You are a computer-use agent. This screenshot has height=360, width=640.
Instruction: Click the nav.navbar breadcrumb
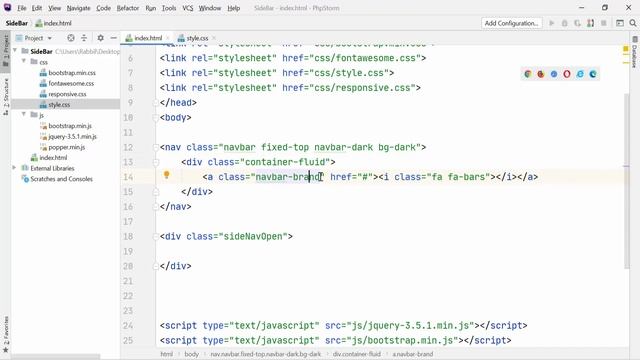(x=266, y=354)
